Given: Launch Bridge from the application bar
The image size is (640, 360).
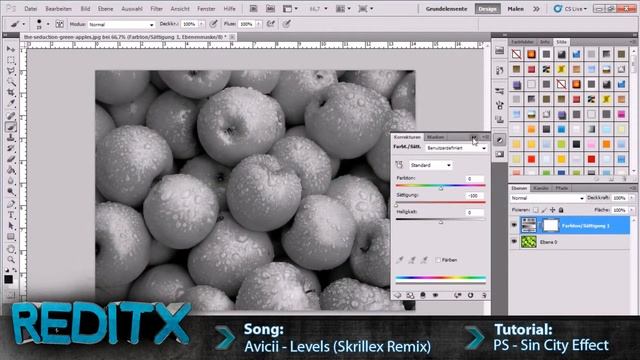Looking at the screenshot, I should pyautogui.click(x=253, y=9).
